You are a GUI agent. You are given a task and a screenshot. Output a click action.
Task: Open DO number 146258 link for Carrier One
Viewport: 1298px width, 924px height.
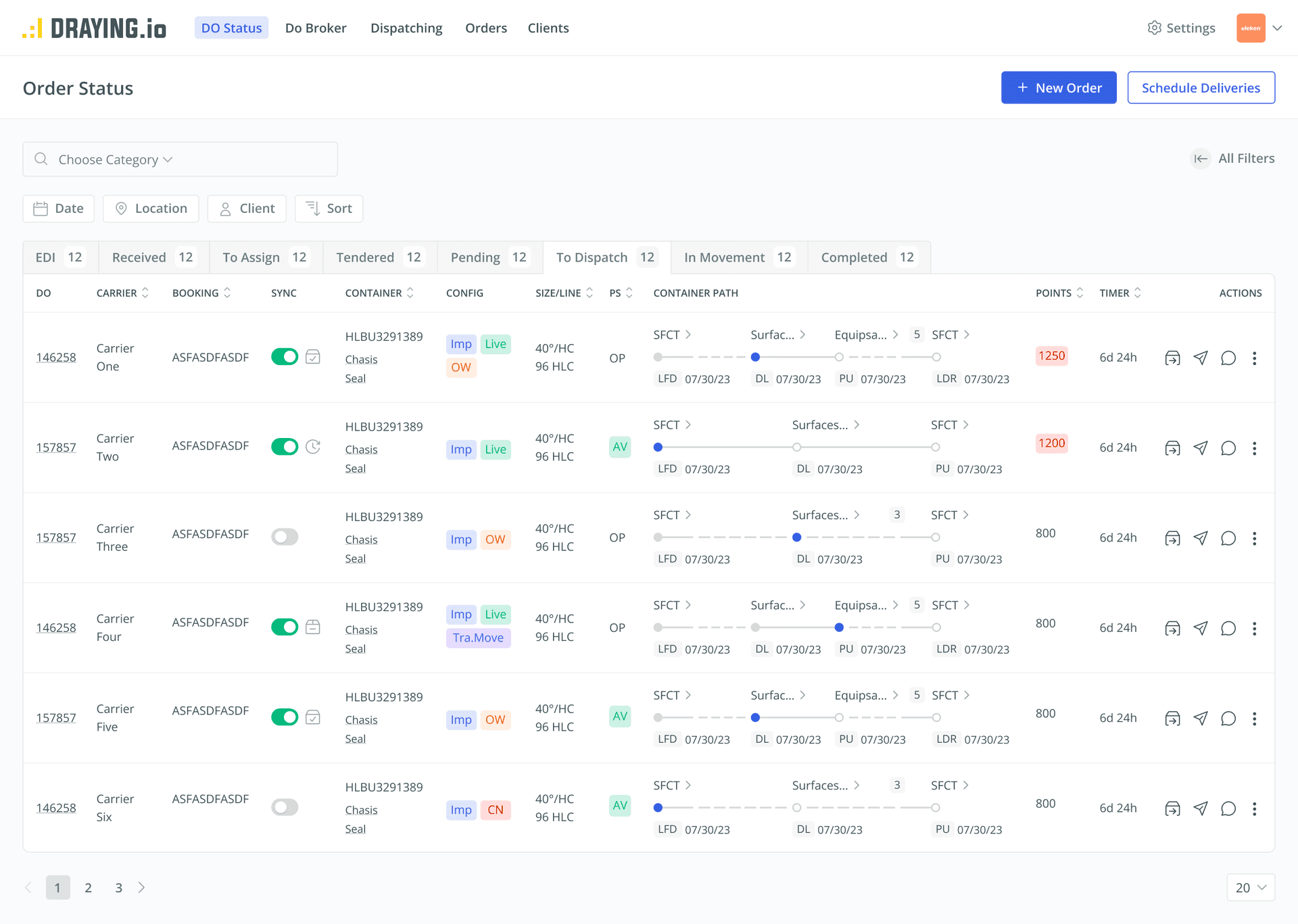click(56, 357)
